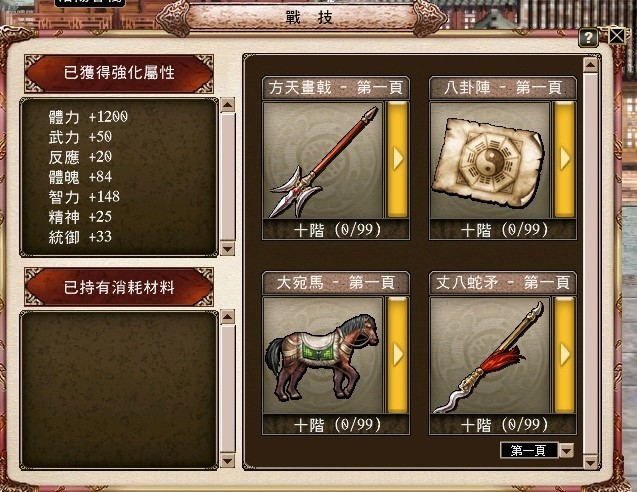
Task: Close the 戰技 window with the X icon
Action: click(x=617, y=36)
